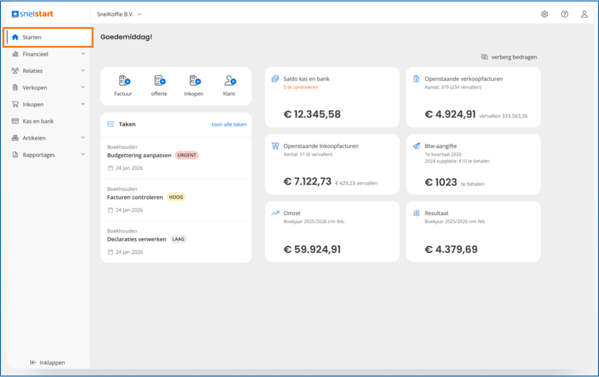Image resolution: width=599 pixels, height=377 pixels.
Task: Click the Taken list icon
Action: 110,124
